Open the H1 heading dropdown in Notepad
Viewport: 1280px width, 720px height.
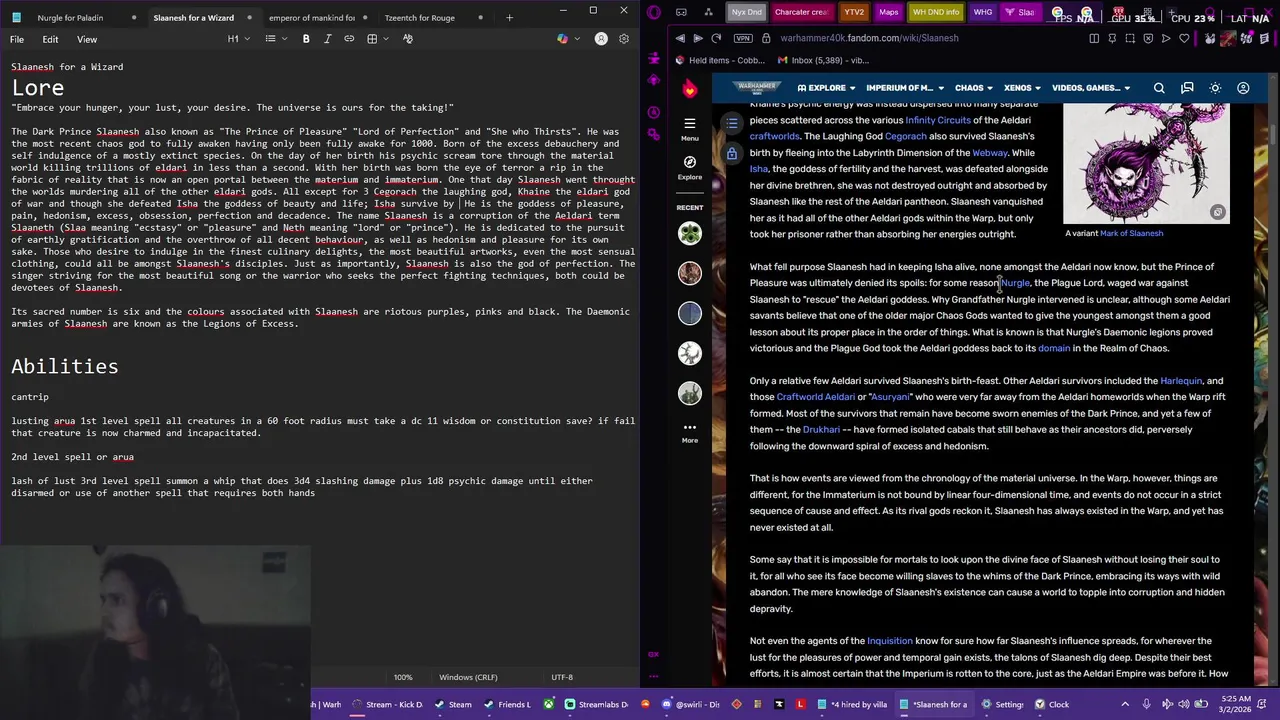[x=237, y=39]
